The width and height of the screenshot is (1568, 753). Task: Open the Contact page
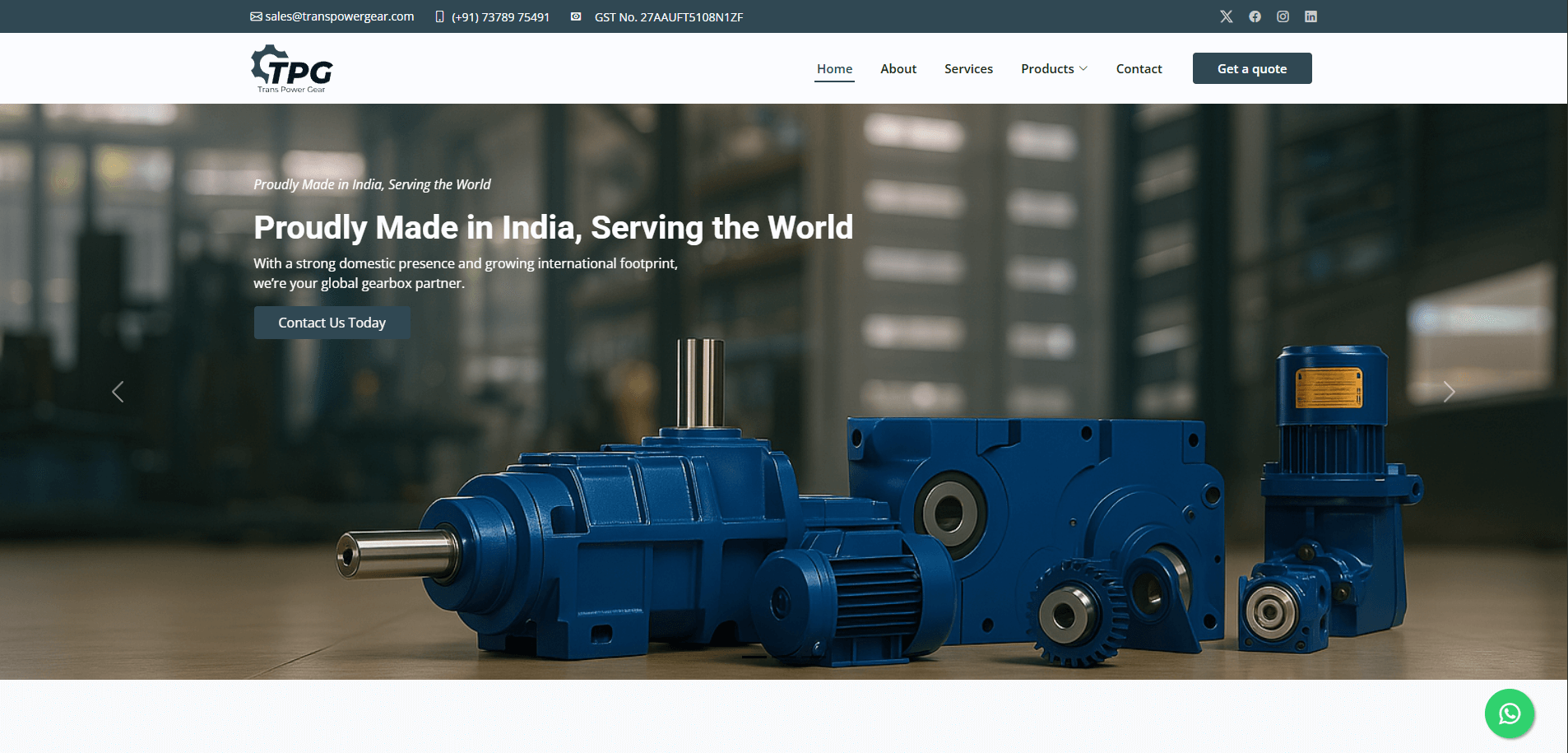tap(1139, 69)
